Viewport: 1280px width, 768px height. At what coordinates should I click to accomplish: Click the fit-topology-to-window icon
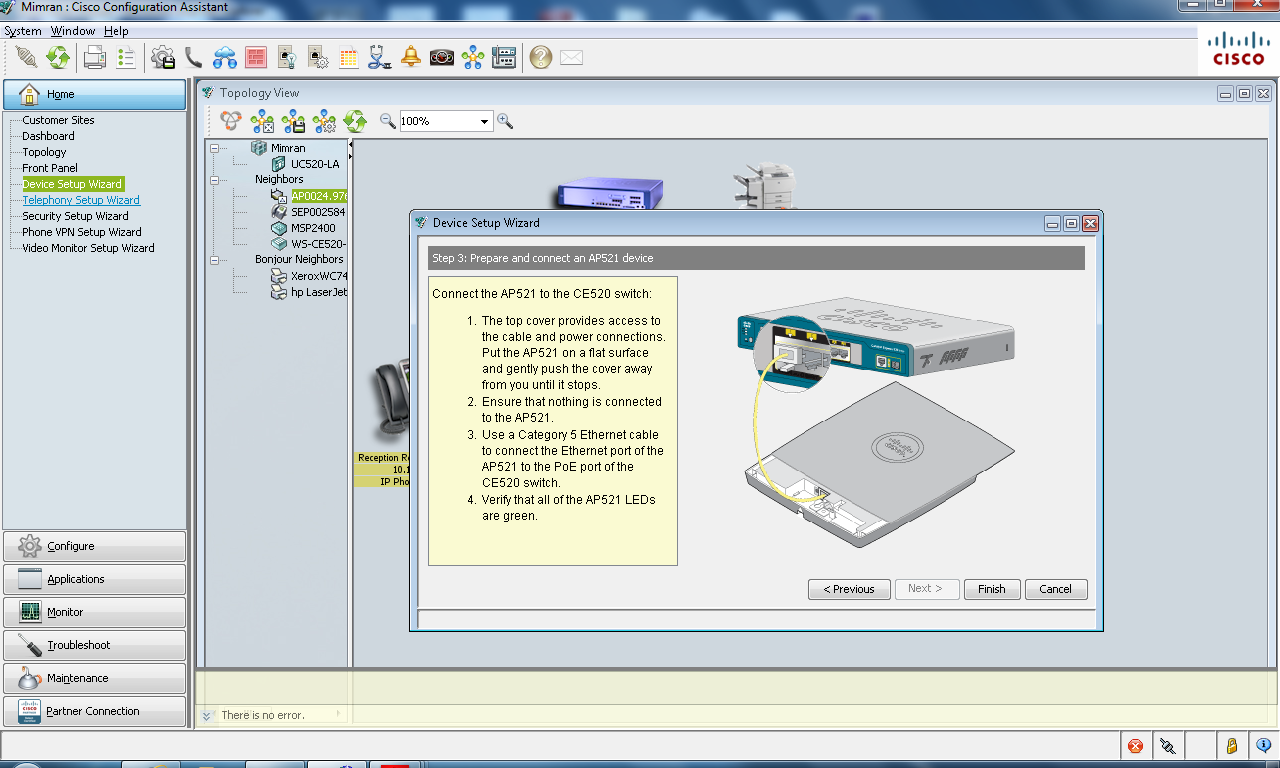coord(262,121)
